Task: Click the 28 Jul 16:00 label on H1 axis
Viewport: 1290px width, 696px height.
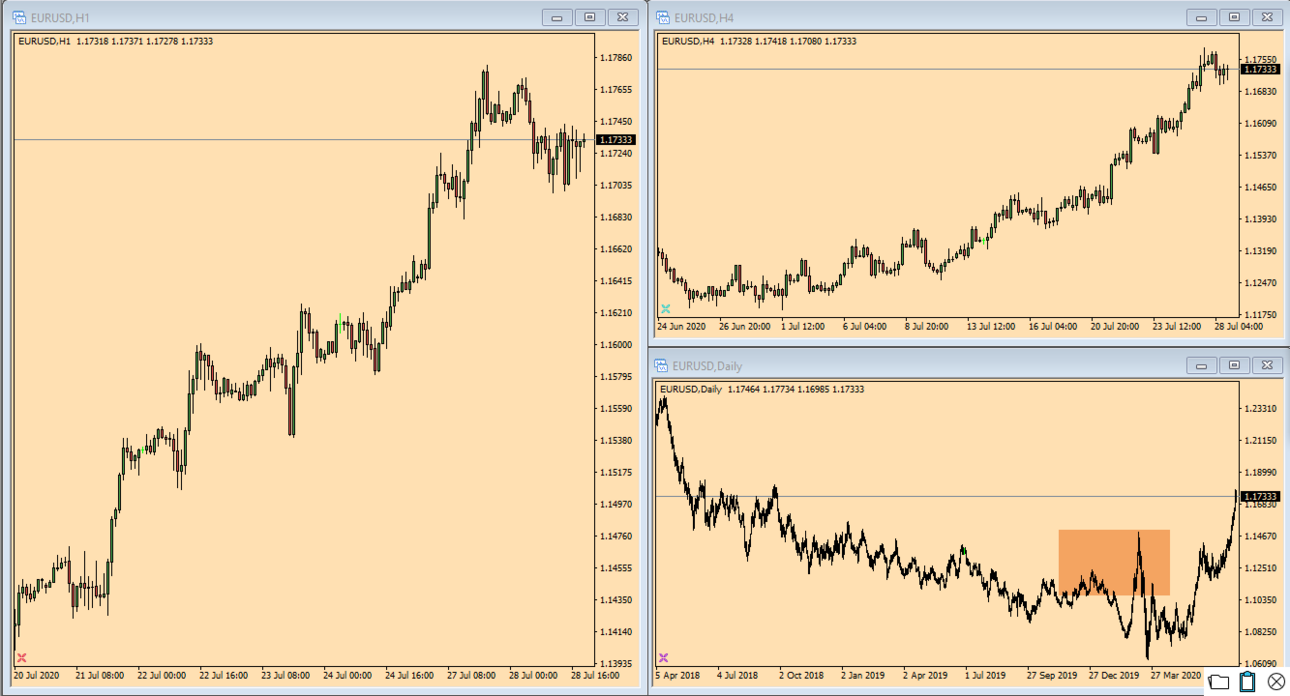Action: (x=596, y=676)
